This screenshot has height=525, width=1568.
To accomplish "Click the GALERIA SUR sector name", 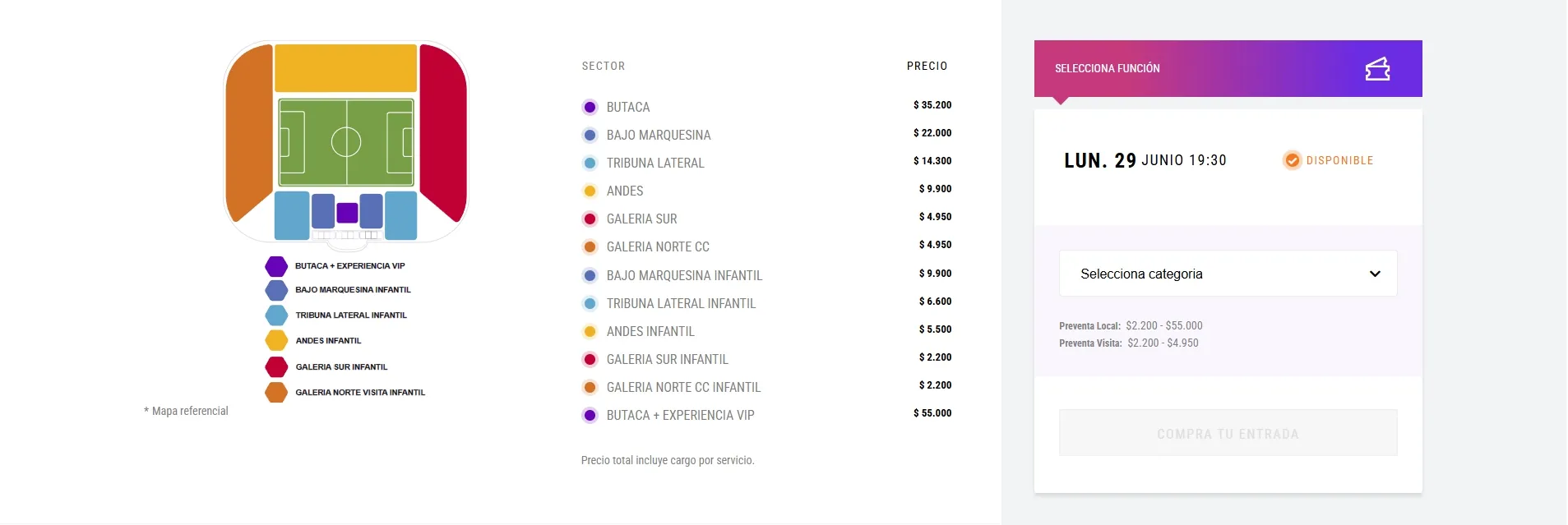I will [x=642, y=219].
